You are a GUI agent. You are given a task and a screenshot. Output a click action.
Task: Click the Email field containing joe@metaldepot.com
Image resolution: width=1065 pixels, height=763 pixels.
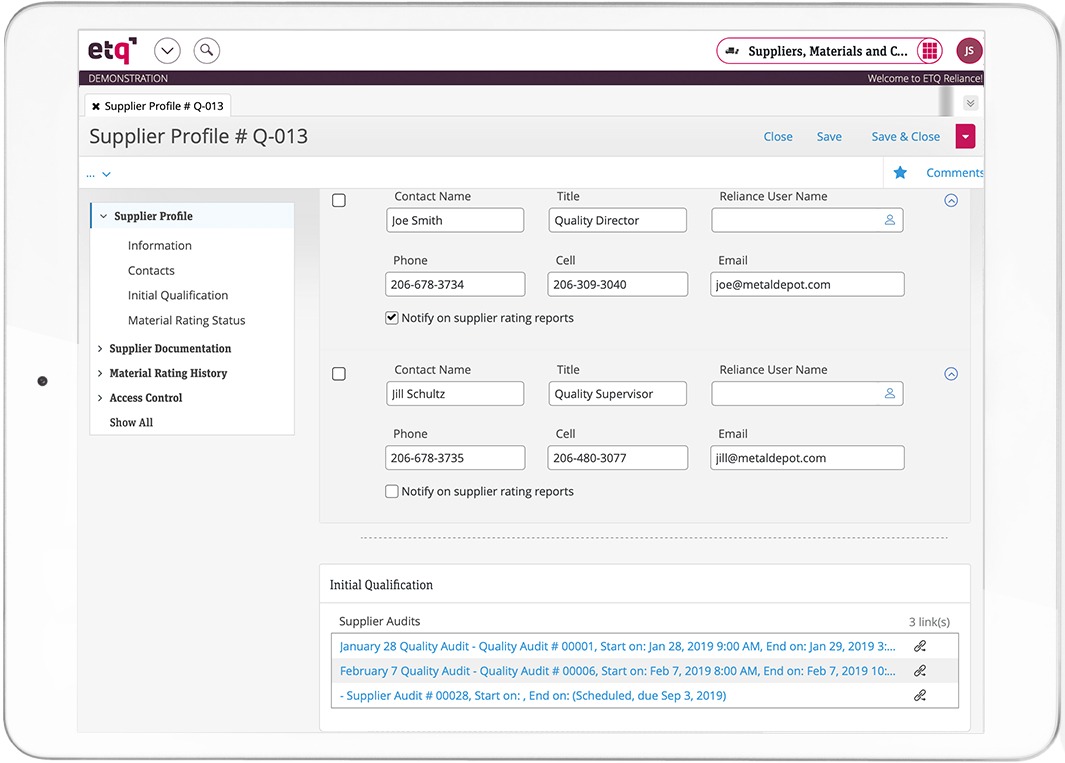pyautogui.click(x=807, y=285)
